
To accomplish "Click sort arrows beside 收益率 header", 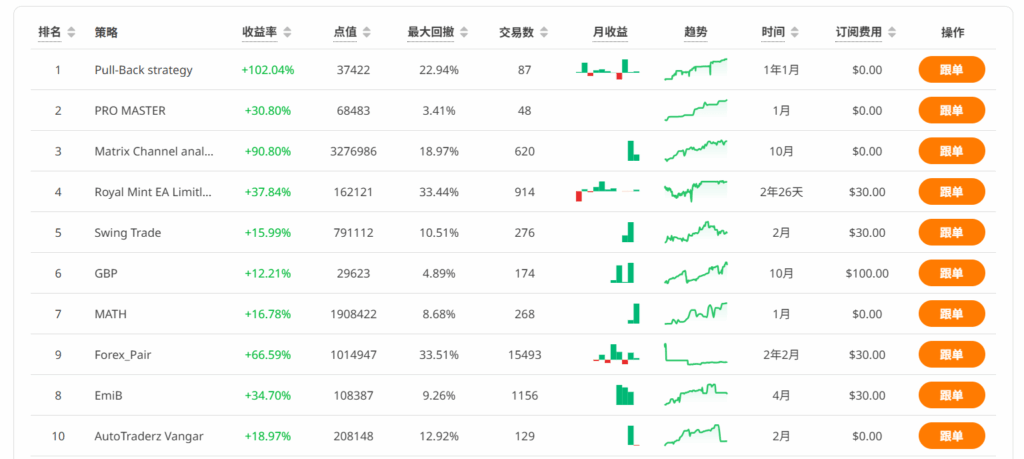I will point(288,32).
